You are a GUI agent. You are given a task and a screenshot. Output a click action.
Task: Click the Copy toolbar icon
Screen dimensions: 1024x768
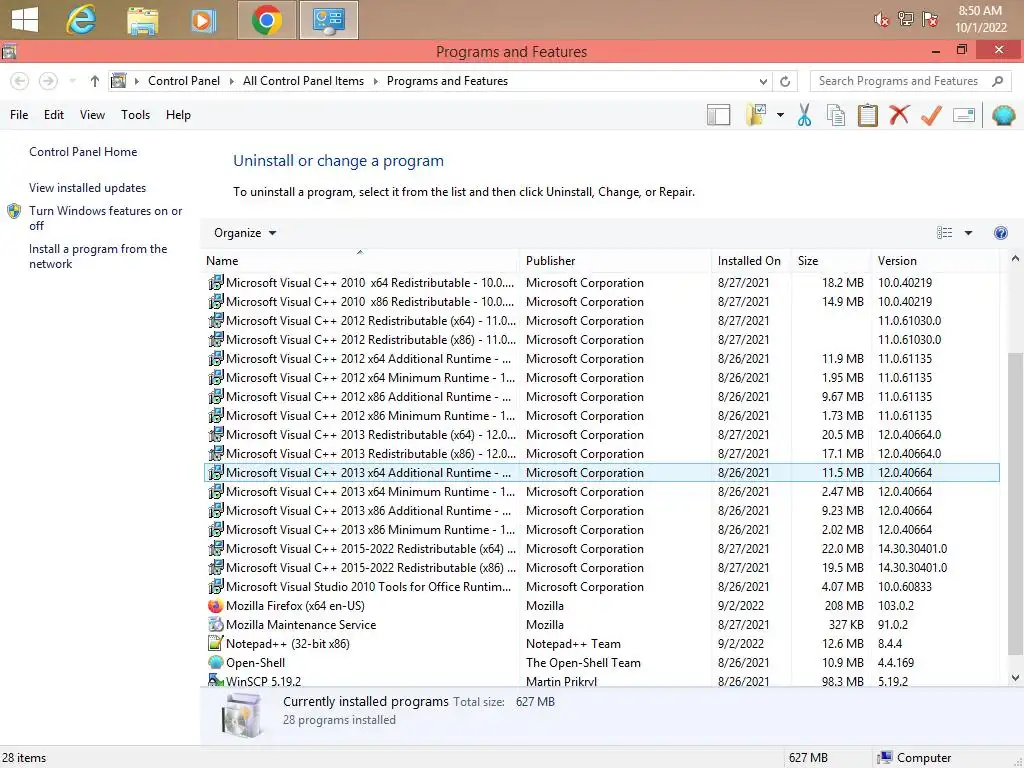(835, 115)
